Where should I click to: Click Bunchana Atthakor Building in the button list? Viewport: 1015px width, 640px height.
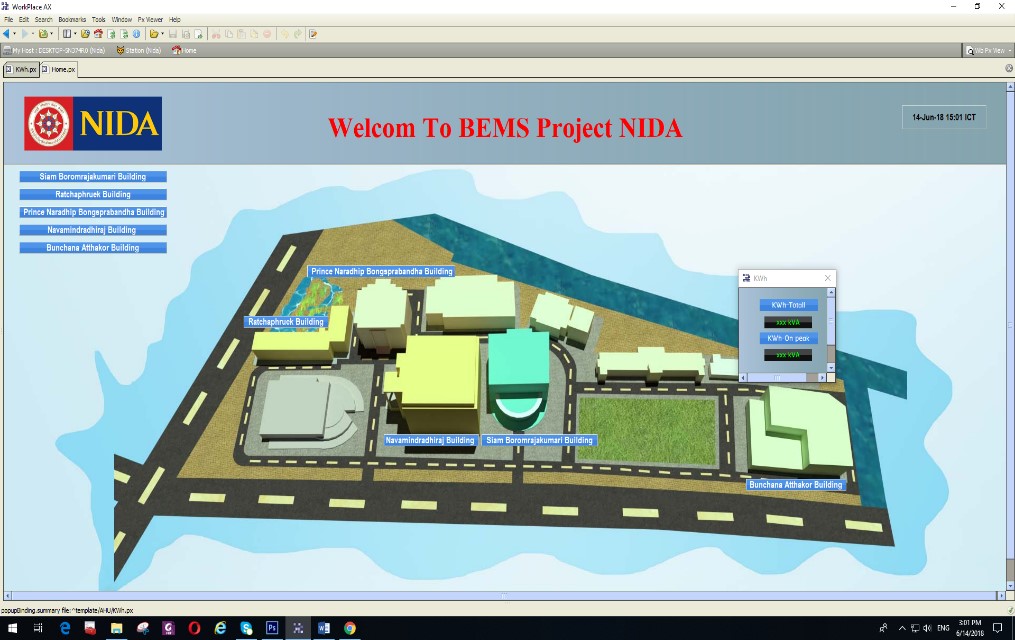pos(93,248)
